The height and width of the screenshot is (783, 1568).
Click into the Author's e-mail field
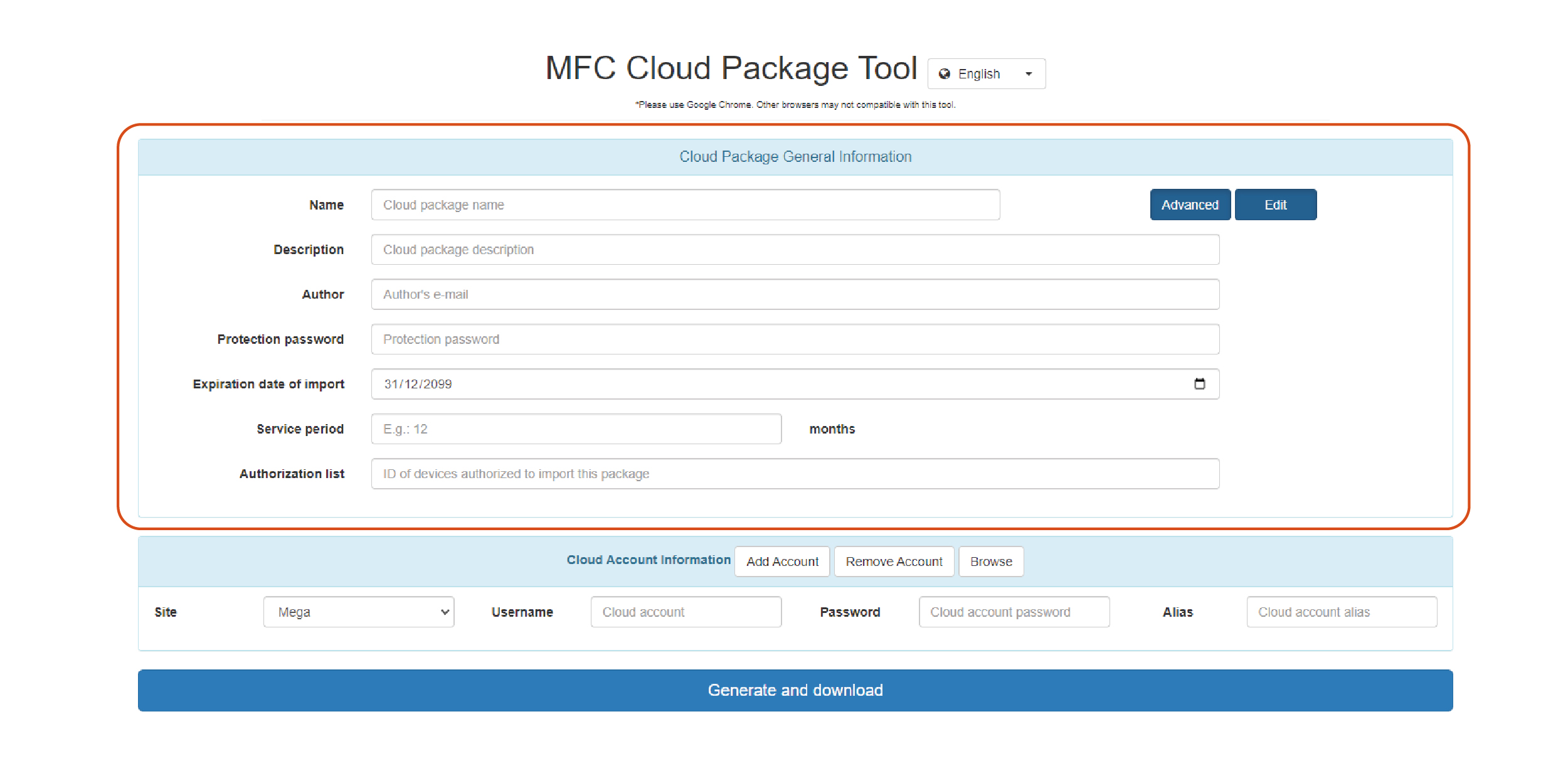pos(795,294)
